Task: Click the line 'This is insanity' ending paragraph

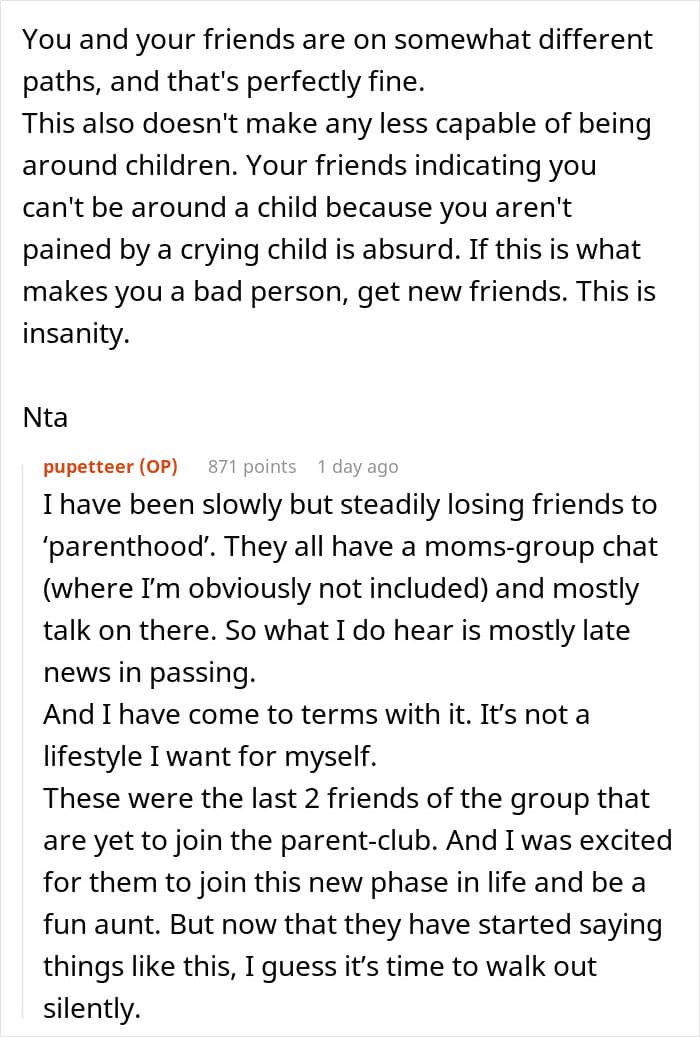Action: (x=75, y=333)
